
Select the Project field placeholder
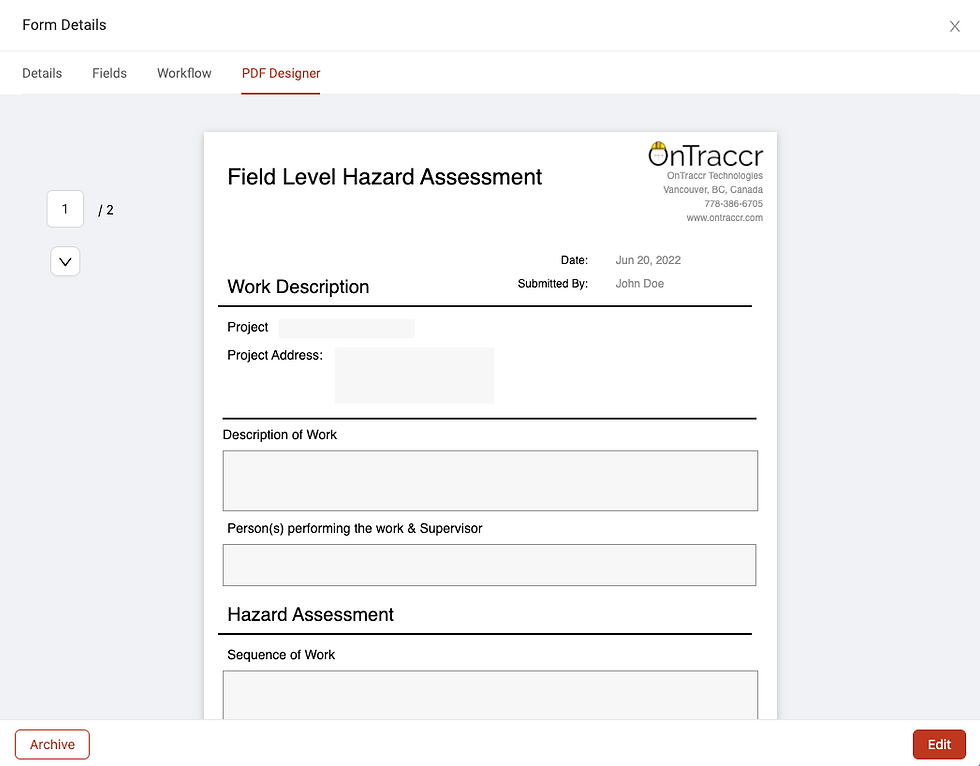[x=347, y=328]
